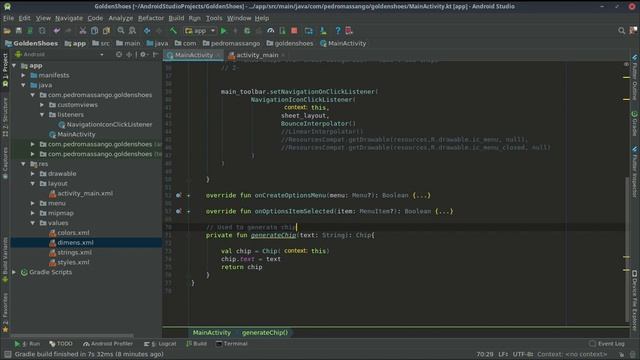Screen dimensions: 640x360
Task: Collapse the values folder
Action: pos(33,223)
